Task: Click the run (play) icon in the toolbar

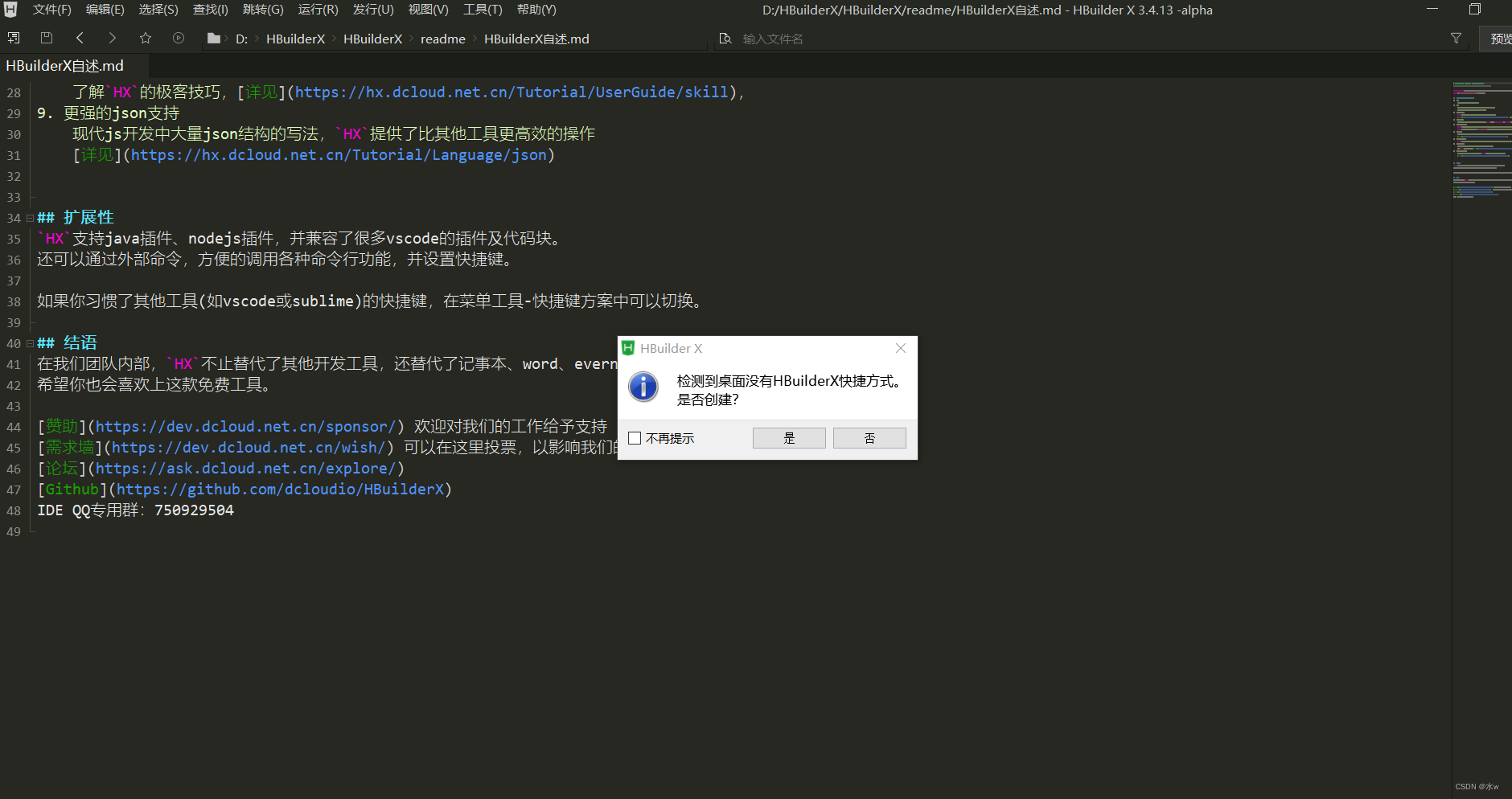Action: pos(179,37)
